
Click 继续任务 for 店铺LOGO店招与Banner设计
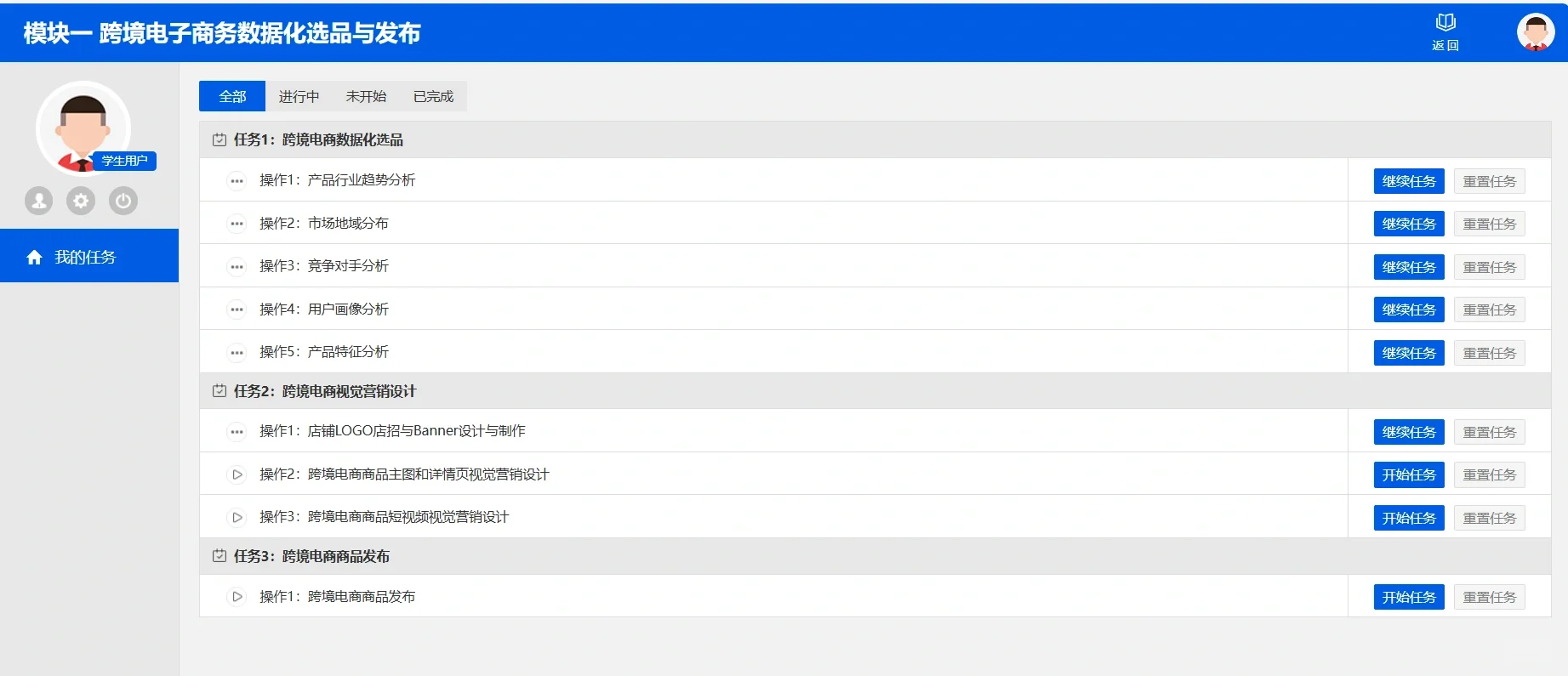click(1409, 432)
